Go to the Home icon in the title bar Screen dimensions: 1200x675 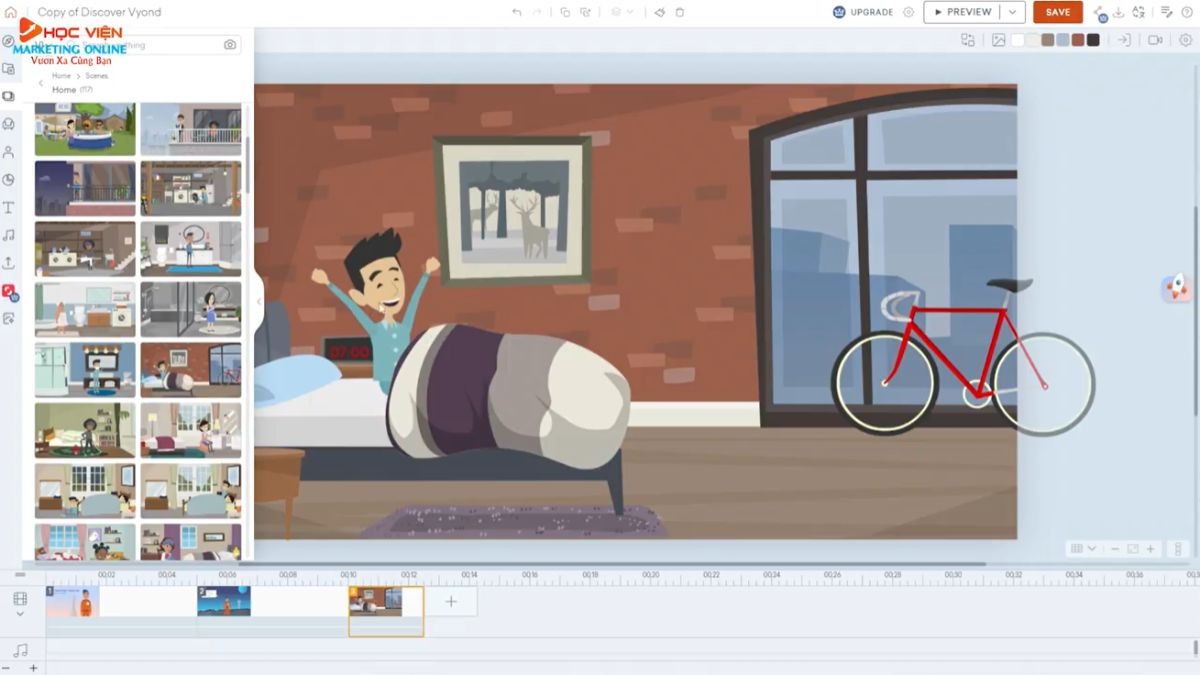click(11, 12)
